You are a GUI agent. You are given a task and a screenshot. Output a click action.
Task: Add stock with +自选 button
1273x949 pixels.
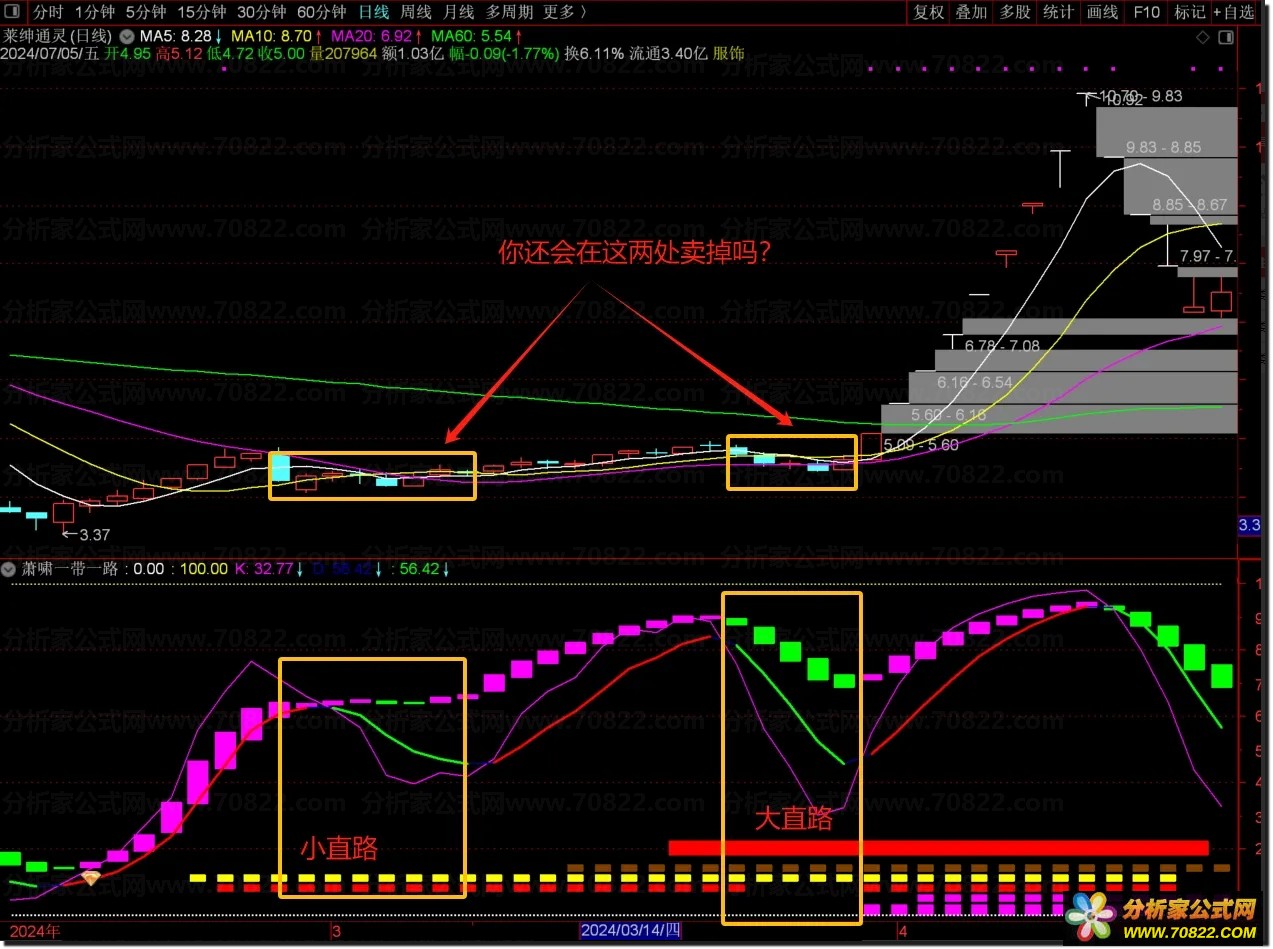(1234, 12)
